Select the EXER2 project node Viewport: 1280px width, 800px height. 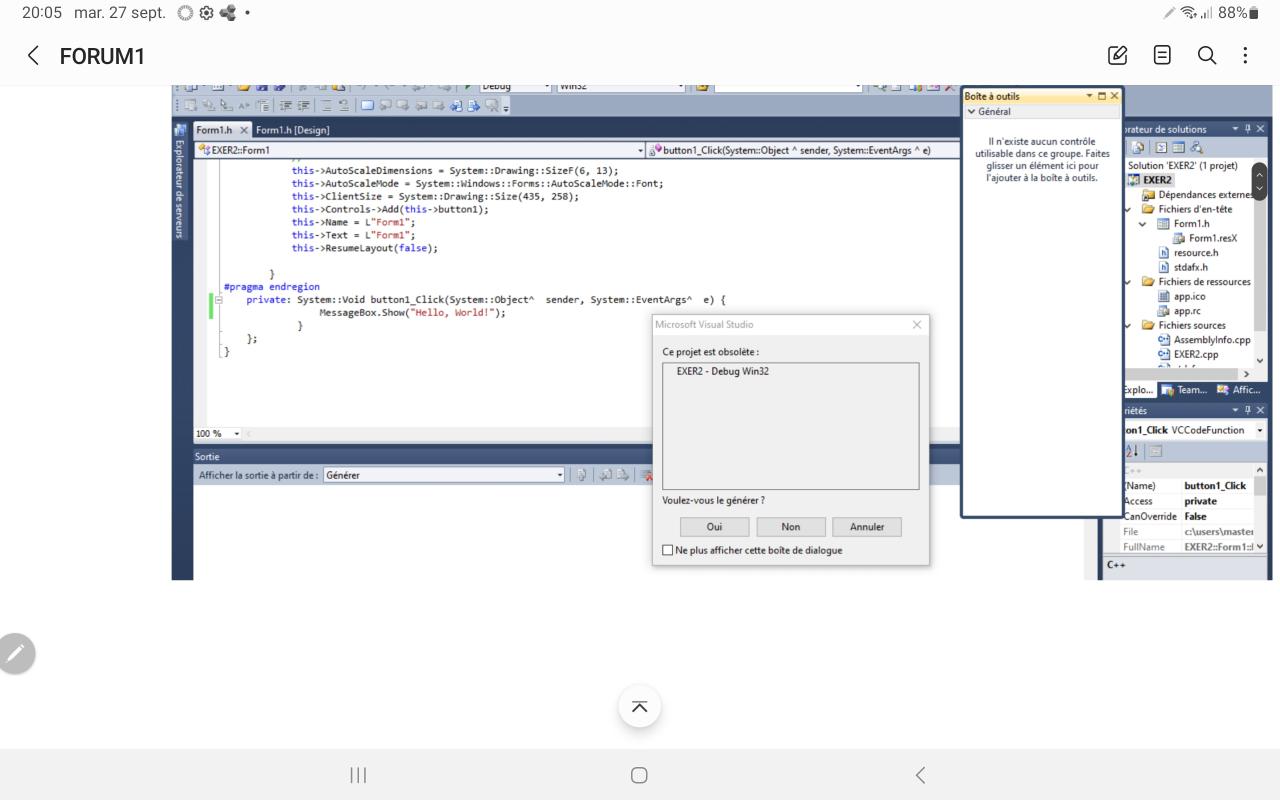1157,180
